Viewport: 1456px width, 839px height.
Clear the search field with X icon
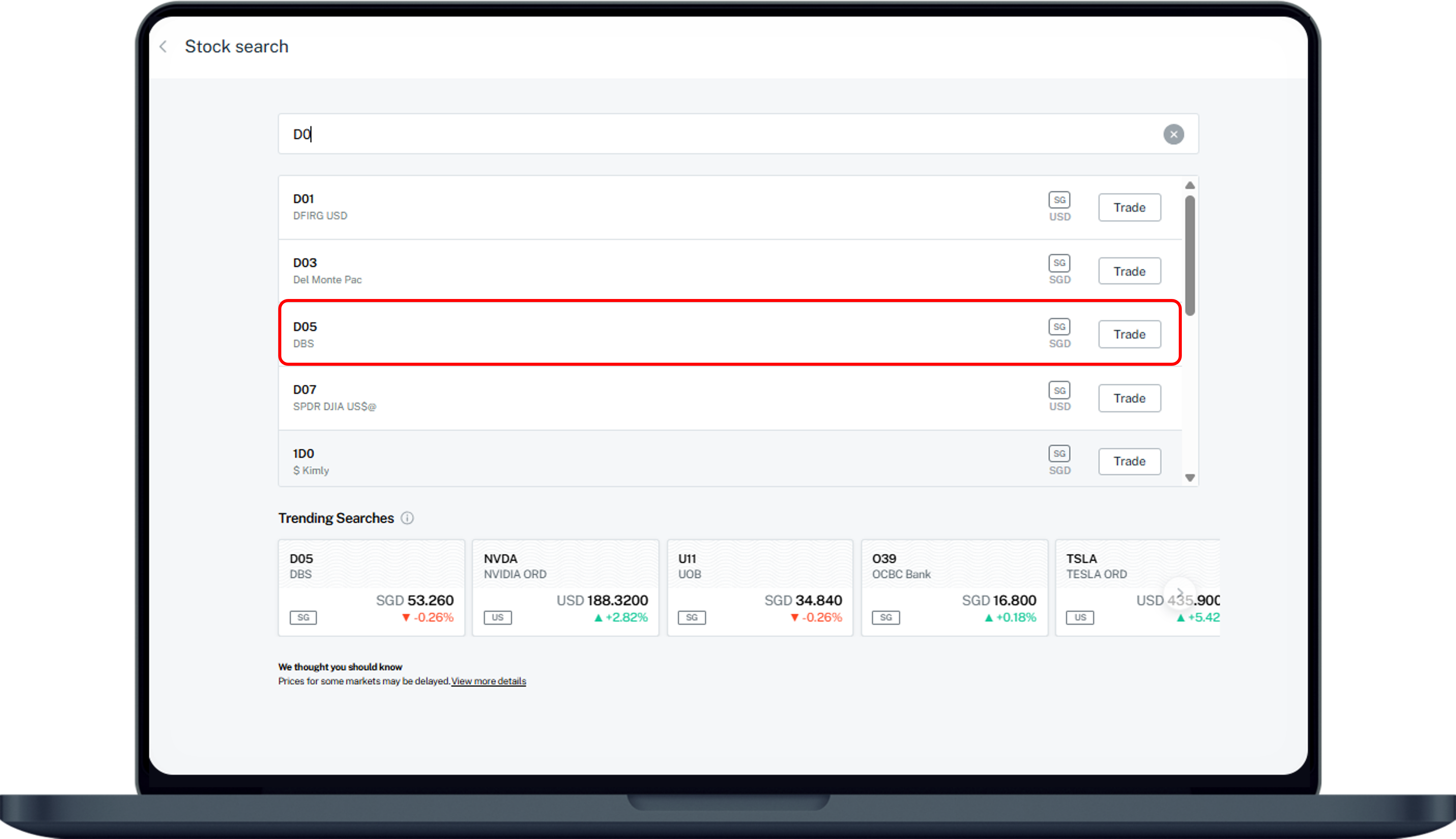[1173, 134]
